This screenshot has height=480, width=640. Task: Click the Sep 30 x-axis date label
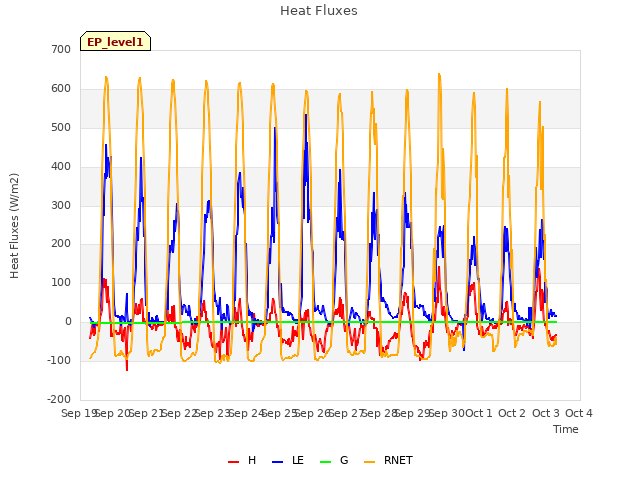tap(446, 413)
